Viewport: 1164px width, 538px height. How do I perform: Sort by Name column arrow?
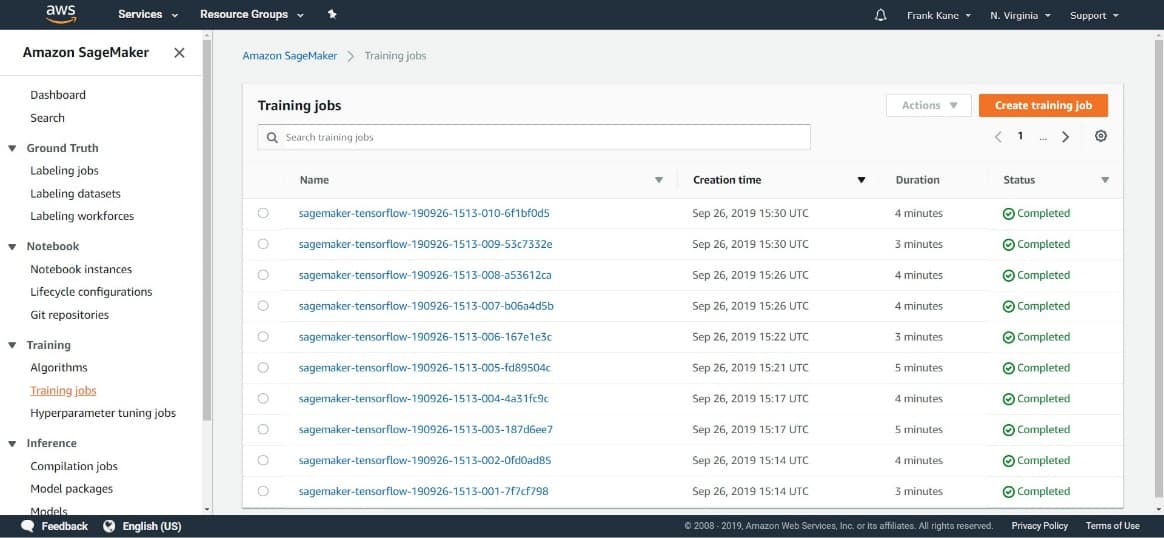point(658,180)
